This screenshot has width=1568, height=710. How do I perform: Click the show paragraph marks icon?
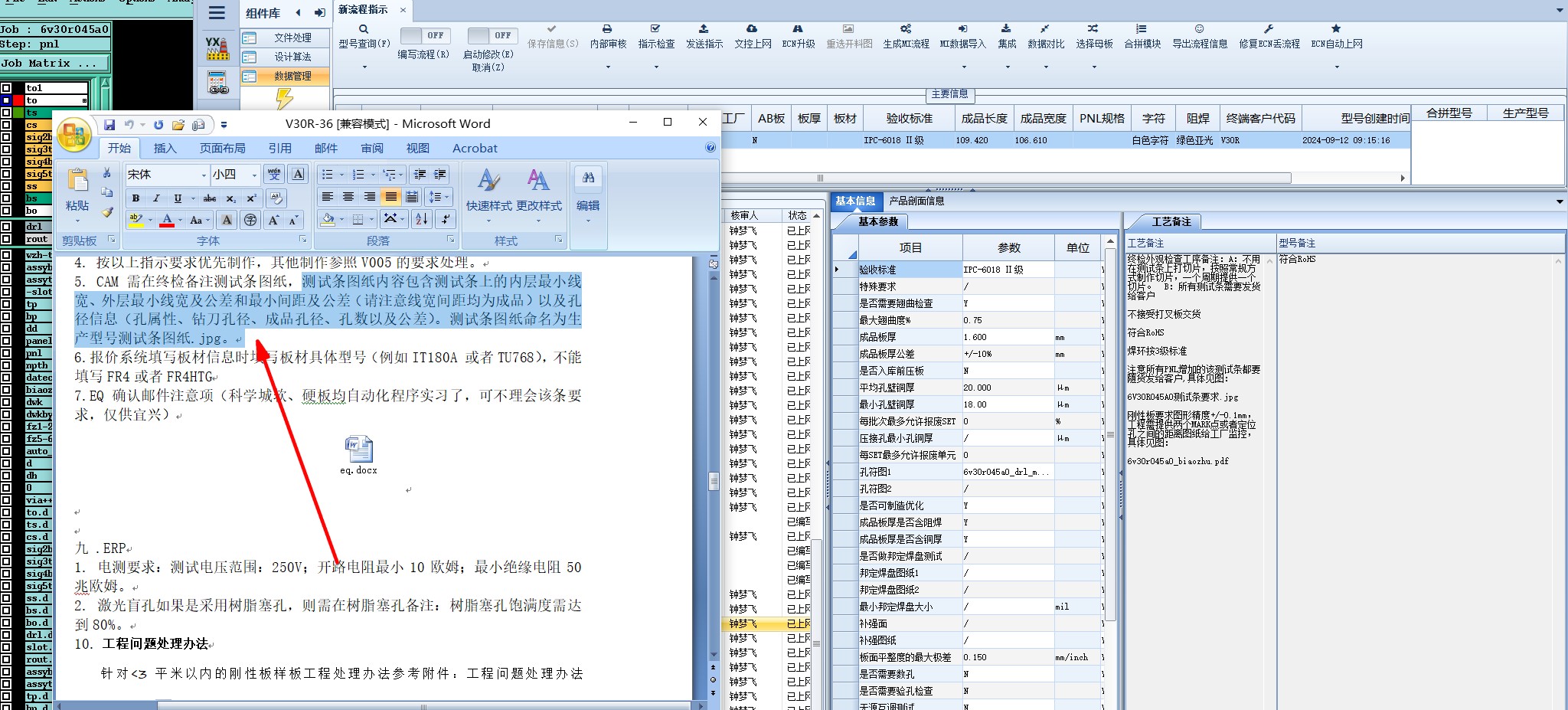(445, 219)
